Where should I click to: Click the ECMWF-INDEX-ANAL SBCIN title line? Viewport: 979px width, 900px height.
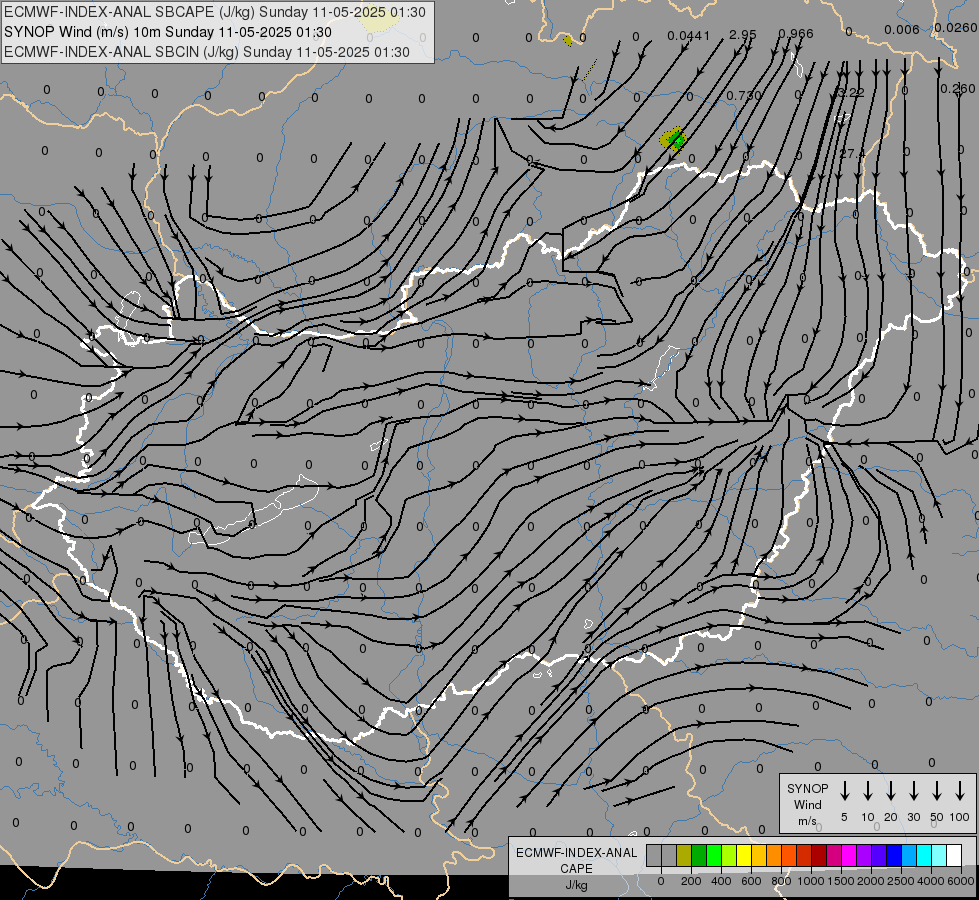click(207, 52)
